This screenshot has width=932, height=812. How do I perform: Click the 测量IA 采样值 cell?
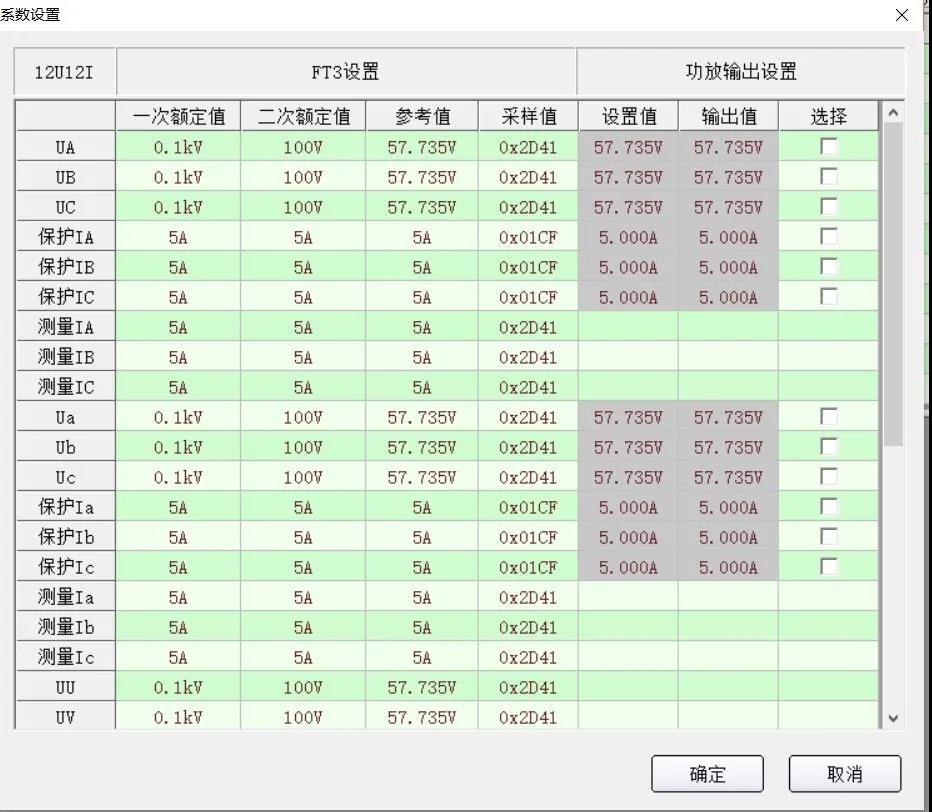(528, 327)
